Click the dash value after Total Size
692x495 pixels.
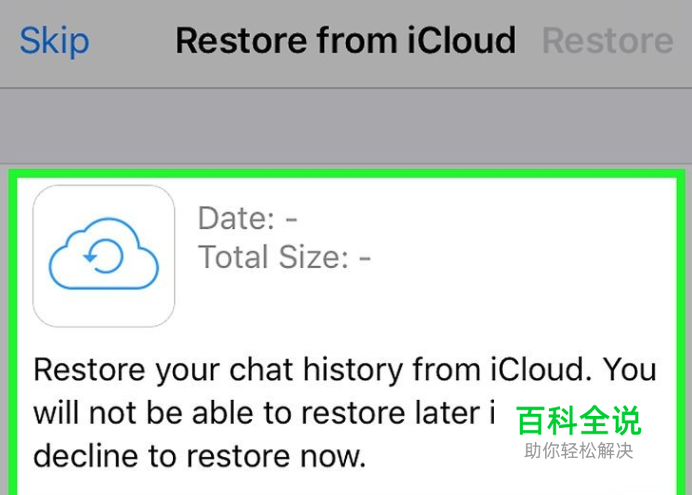tap(365, 257)
